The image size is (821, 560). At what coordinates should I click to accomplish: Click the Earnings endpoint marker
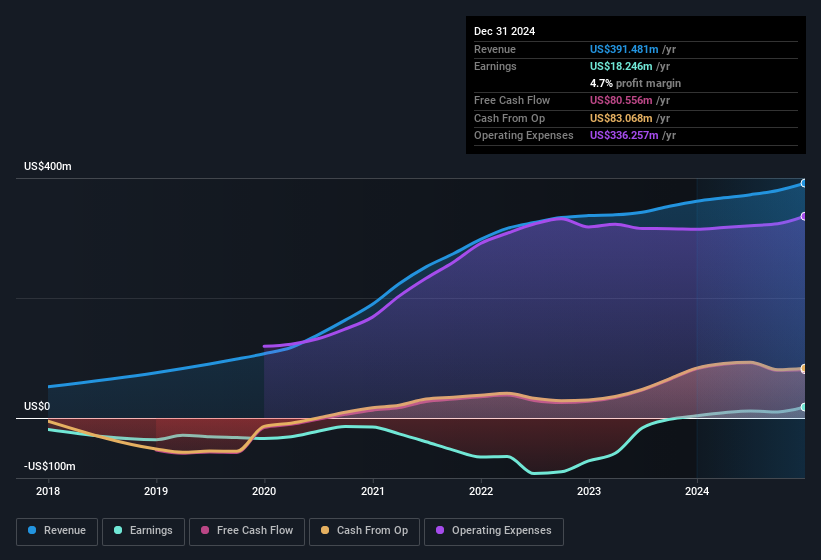pos(804,407)
